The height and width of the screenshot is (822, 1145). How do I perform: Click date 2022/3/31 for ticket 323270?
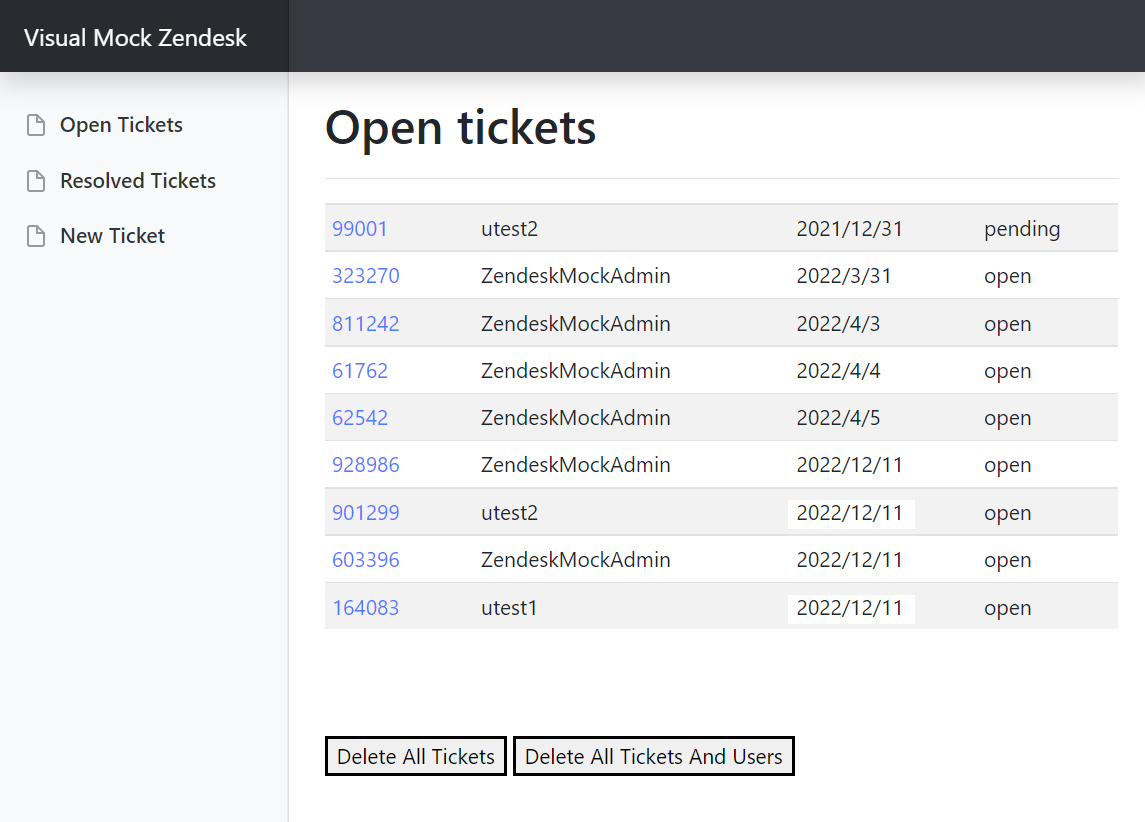click(843, 276)
